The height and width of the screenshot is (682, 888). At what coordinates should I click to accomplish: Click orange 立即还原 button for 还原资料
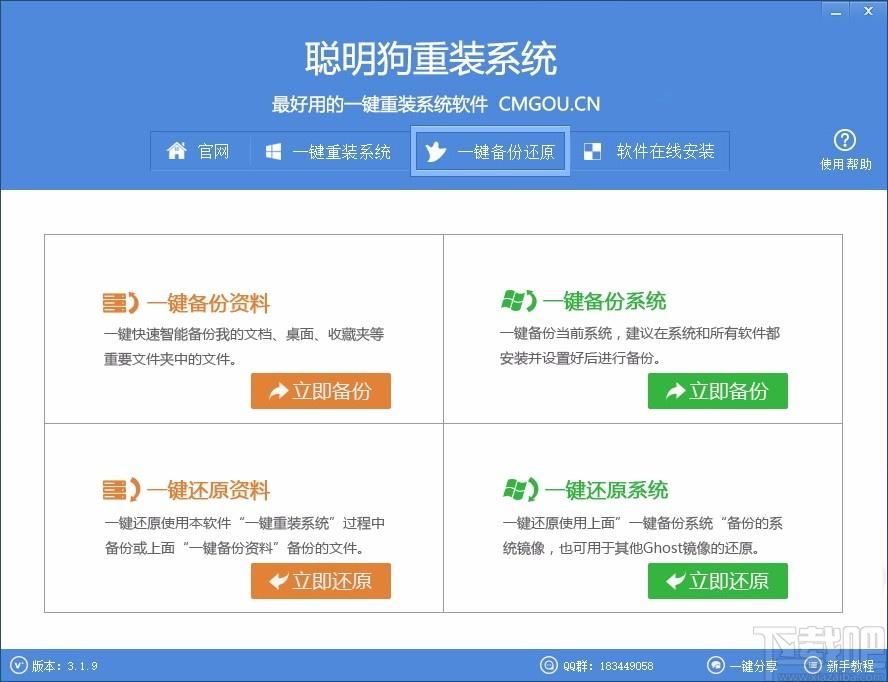(321, 581)
